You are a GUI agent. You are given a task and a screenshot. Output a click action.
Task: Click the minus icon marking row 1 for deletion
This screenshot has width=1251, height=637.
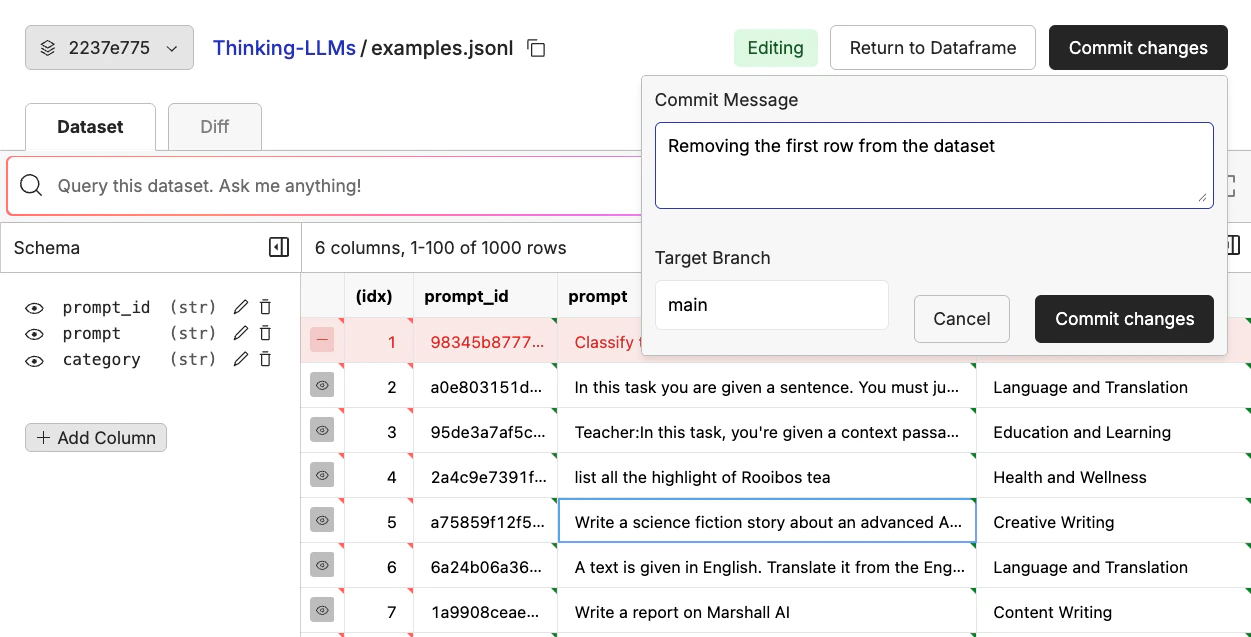[x=322, y=340]
